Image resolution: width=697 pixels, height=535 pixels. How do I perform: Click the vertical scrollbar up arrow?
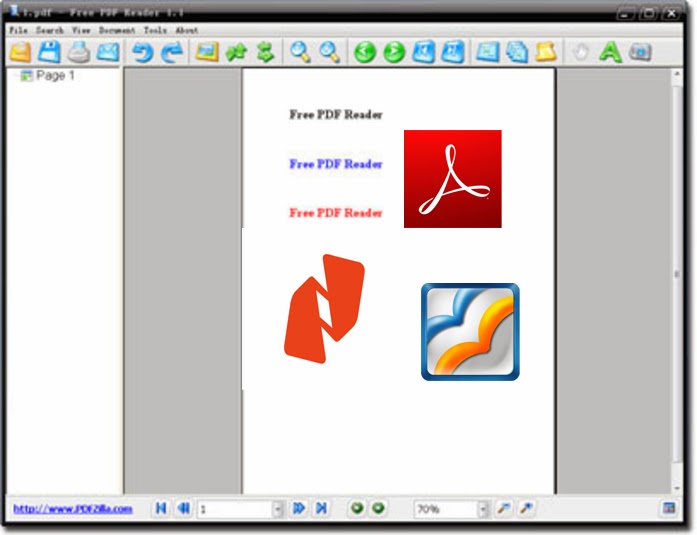click(x=677, y=75)
